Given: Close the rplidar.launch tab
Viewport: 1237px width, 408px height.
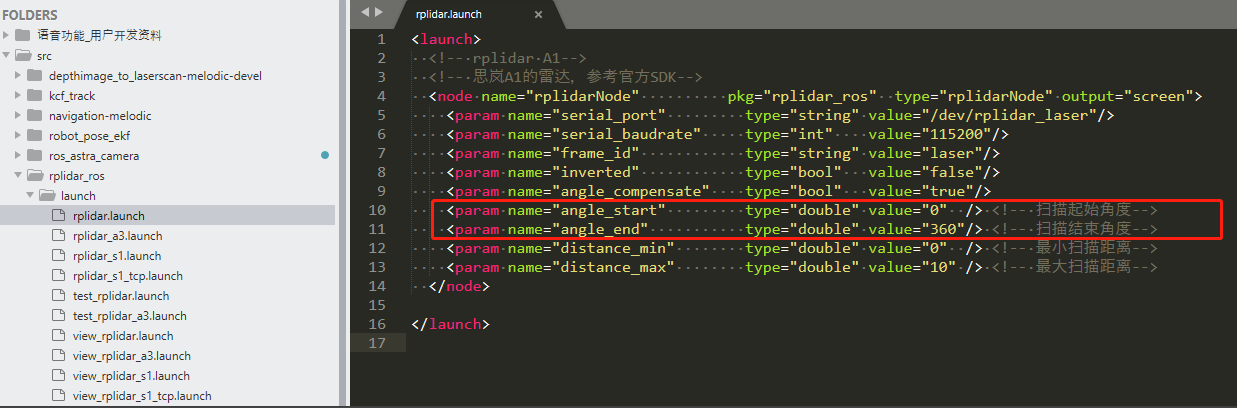Looking at the screenshot, I should coord(539,15).
